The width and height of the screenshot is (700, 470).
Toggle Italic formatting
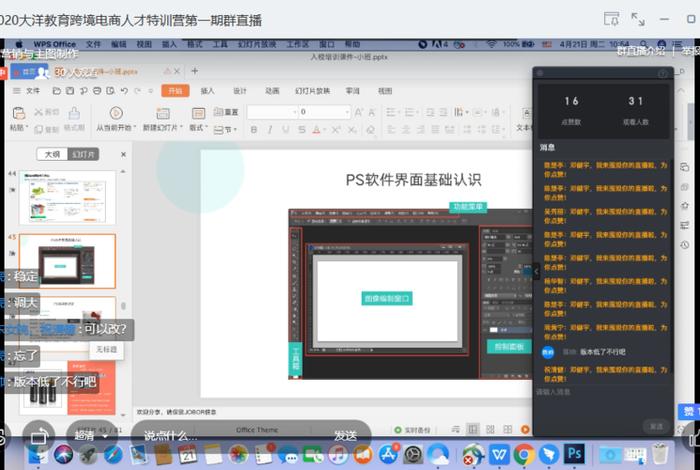point(270,130)
